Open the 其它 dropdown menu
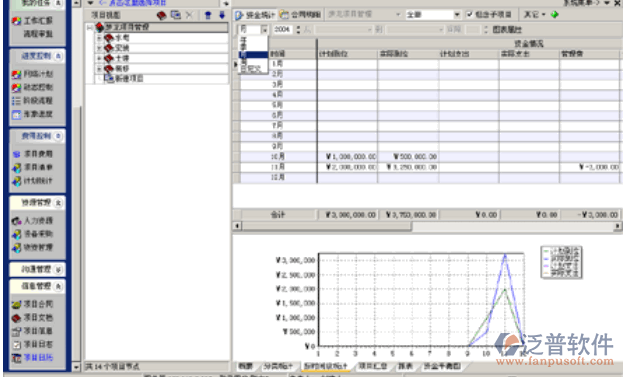 click(534, 15)
